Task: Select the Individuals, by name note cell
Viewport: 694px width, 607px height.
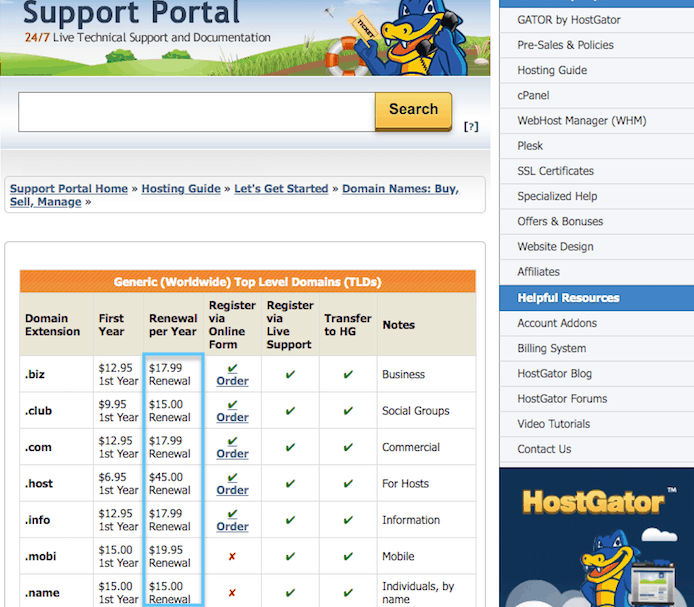Action: tap(426, 592)
